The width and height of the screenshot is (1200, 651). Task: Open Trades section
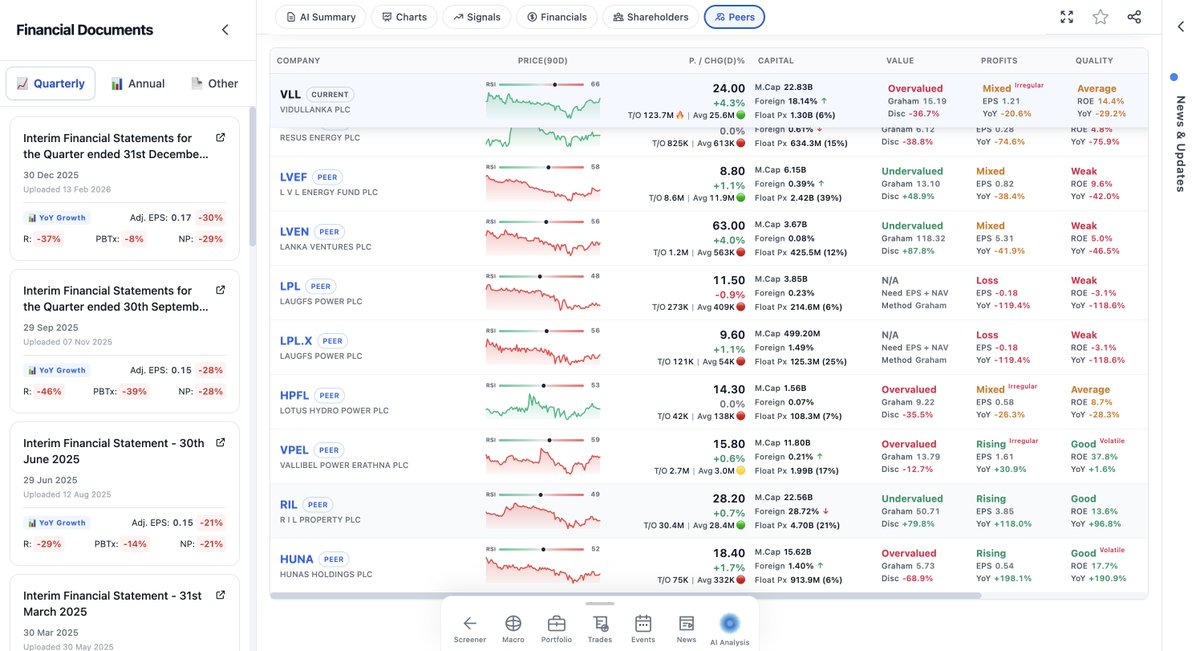pyautogui.click(x=600, y=629)
